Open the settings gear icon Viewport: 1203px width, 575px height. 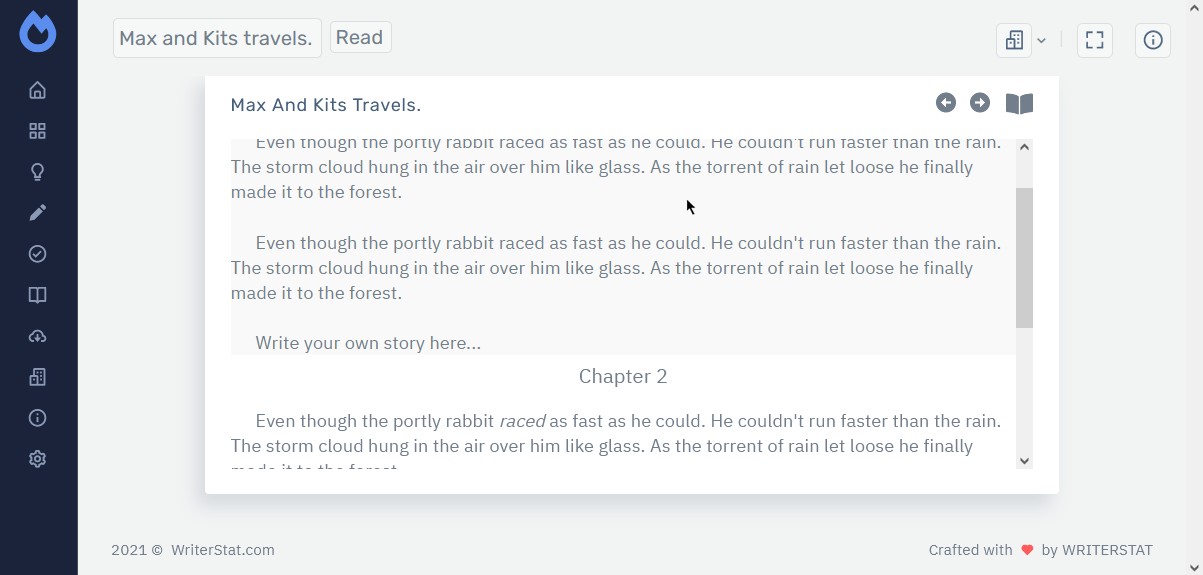point(38,459)
